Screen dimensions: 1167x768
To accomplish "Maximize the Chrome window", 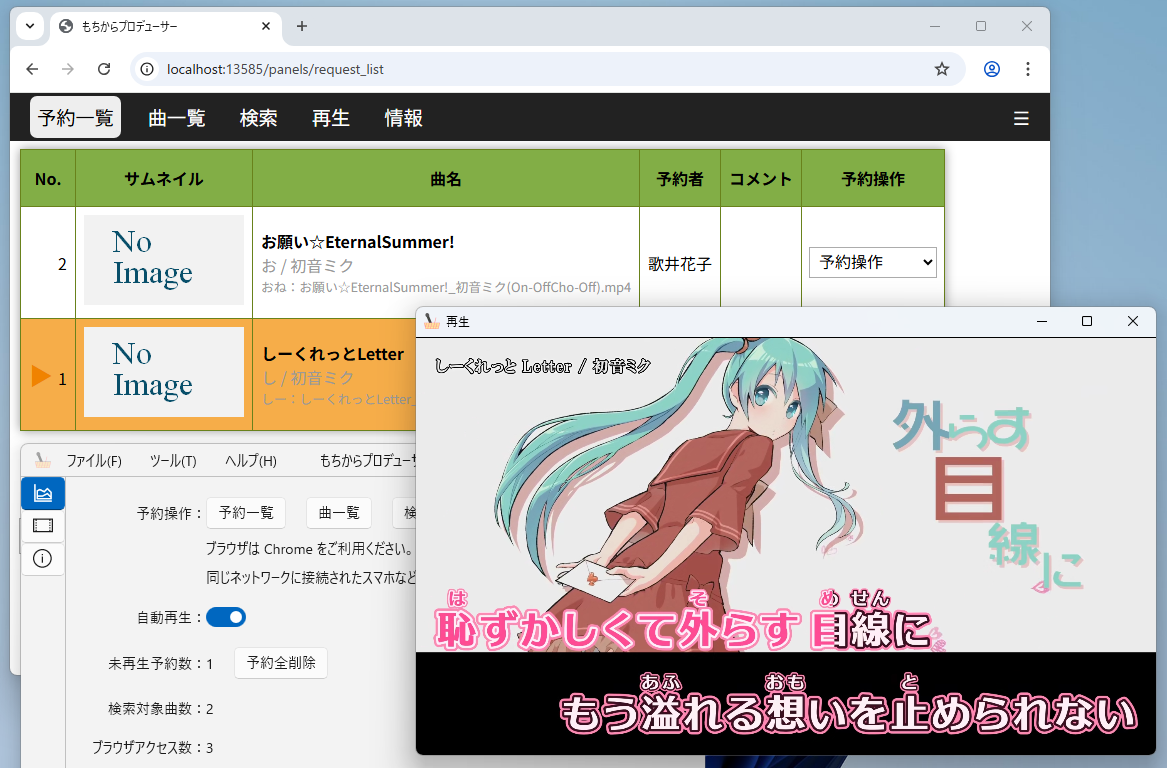I will click(981, 26).
